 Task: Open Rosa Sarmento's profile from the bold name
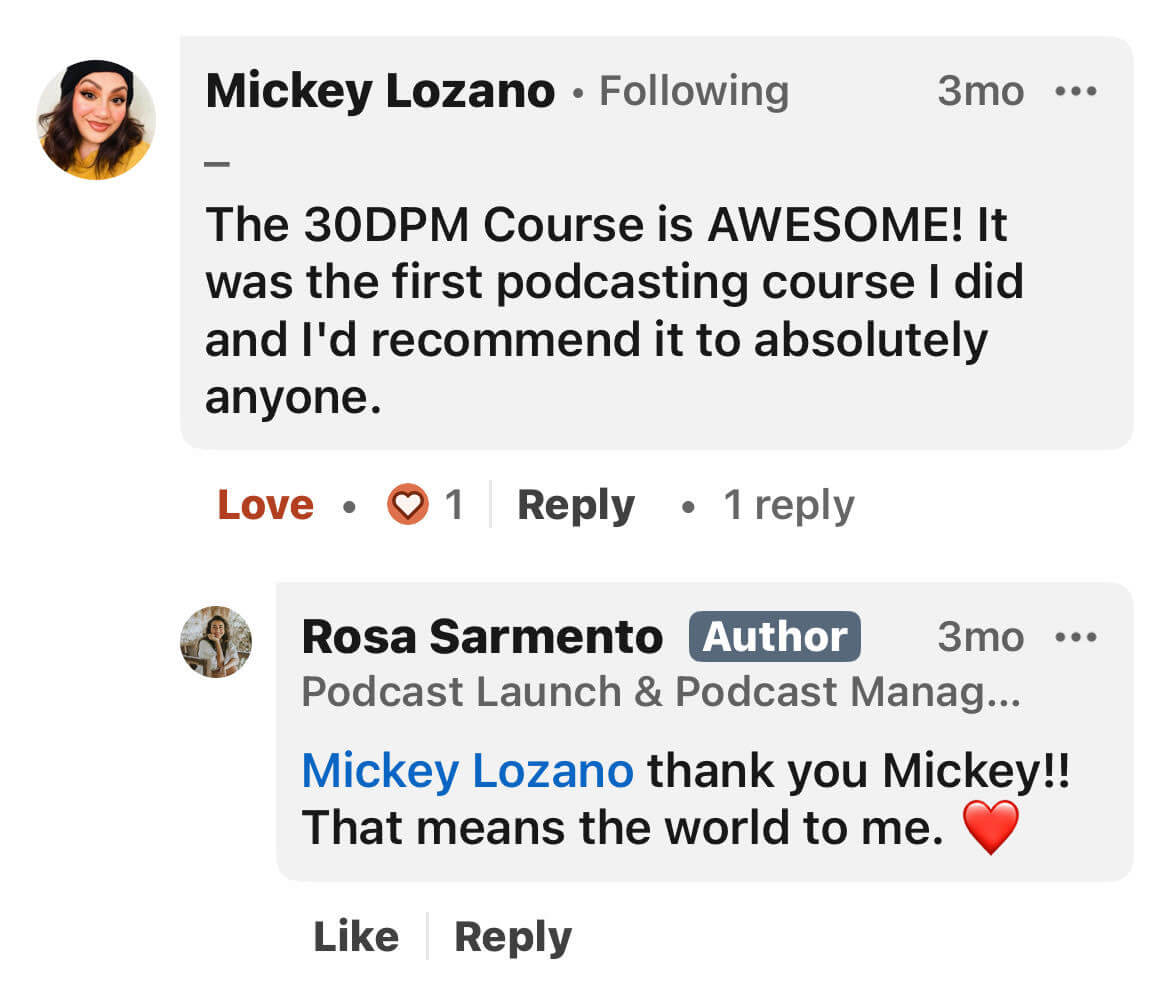pos(482,637)
